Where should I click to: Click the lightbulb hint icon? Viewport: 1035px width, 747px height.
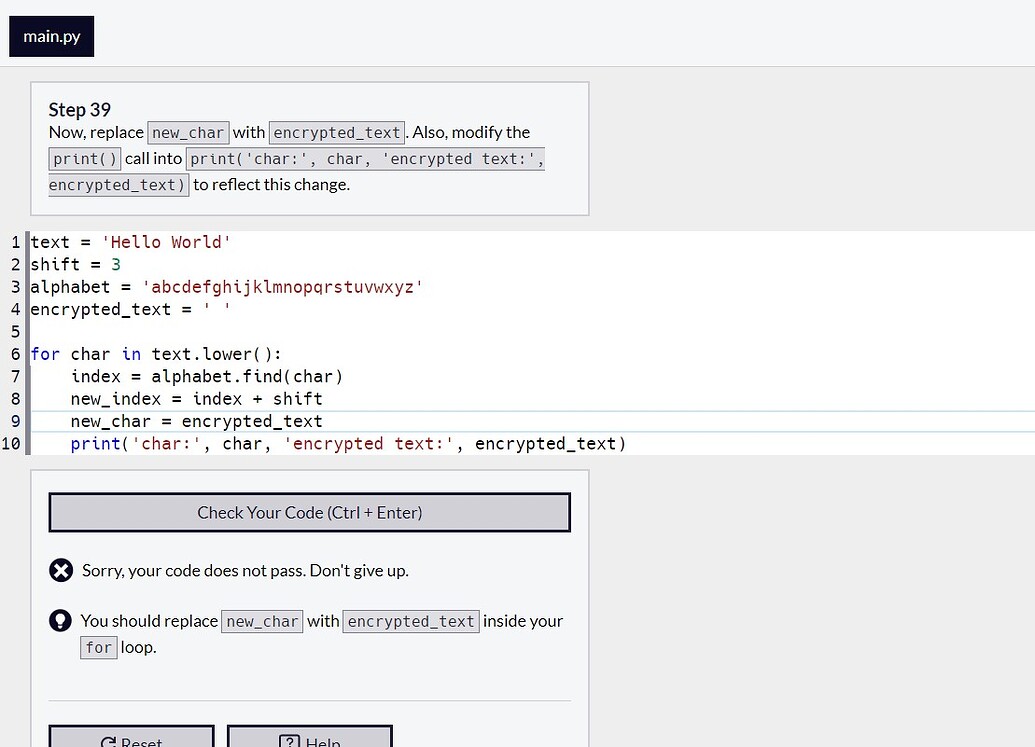[61, 621]
